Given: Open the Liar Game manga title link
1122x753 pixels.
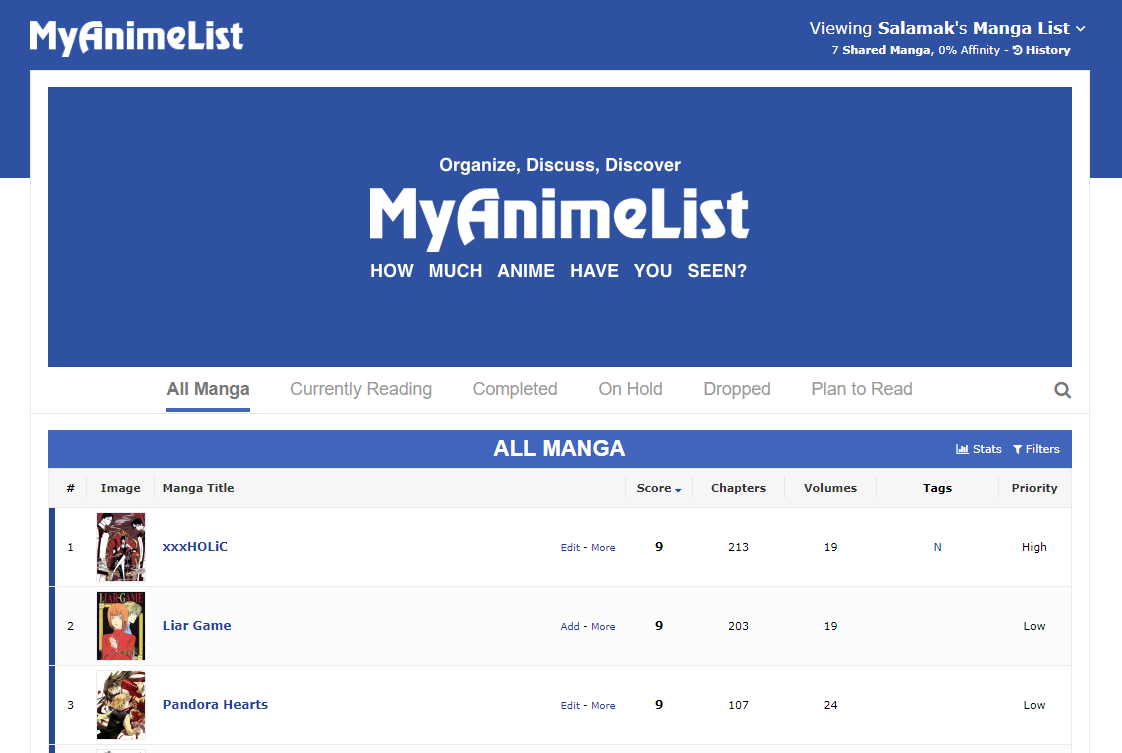Looking at the screenshot, I should coord(197,626).
